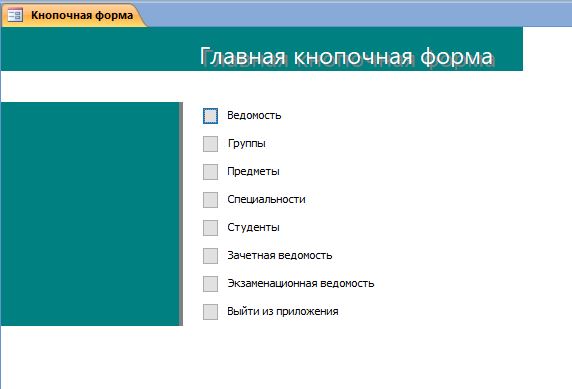Click the square button next to Зачетная ведомость
The width and height of the screenshot is (572, 389).
pyautogui.click(x=210, y=256)
